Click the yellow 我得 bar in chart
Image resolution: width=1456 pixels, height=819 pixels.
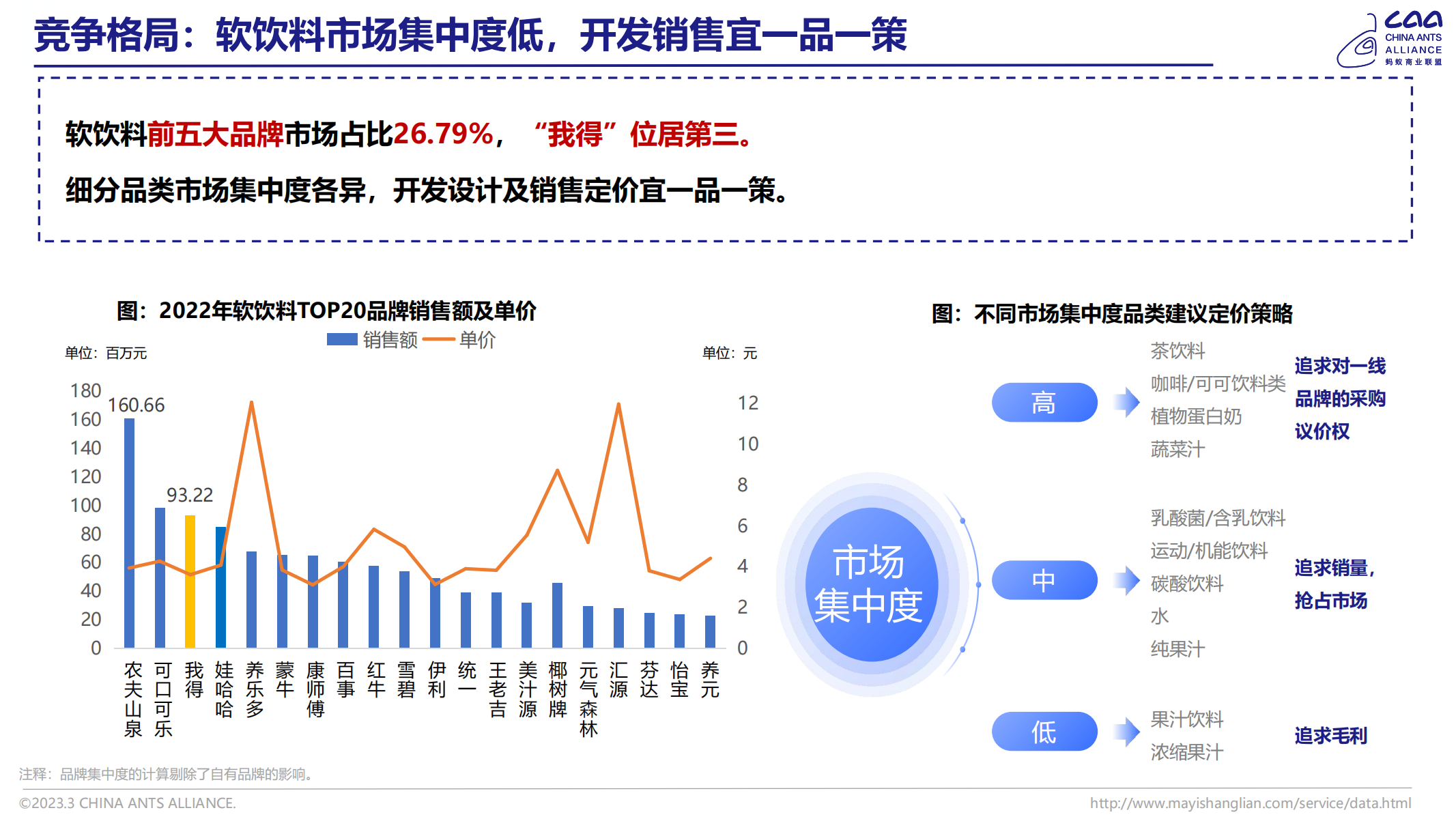tap(190, 581)
